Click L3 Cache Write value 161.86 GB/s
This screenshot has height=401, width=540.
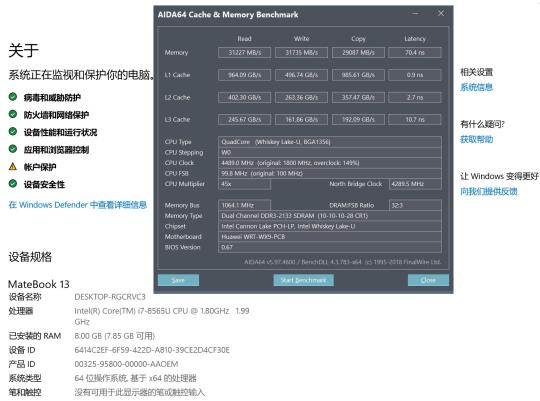(301, 119)
